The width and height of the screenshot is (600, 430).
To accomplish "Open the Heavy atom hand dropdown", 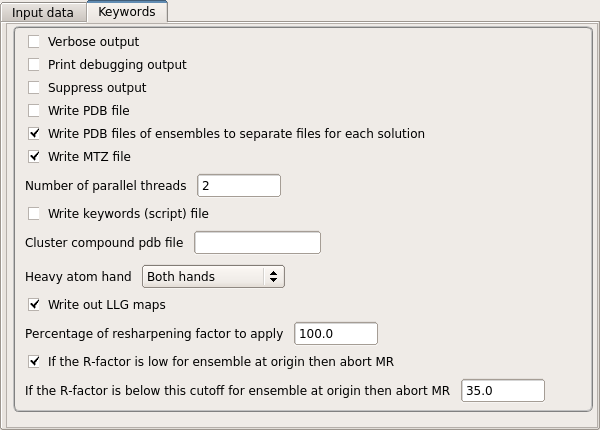I will [x=214, y=276].
